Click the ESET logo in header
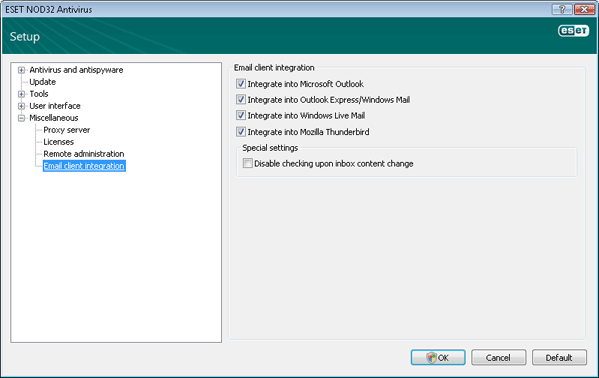The image size is (599, 378). point(573,31)
